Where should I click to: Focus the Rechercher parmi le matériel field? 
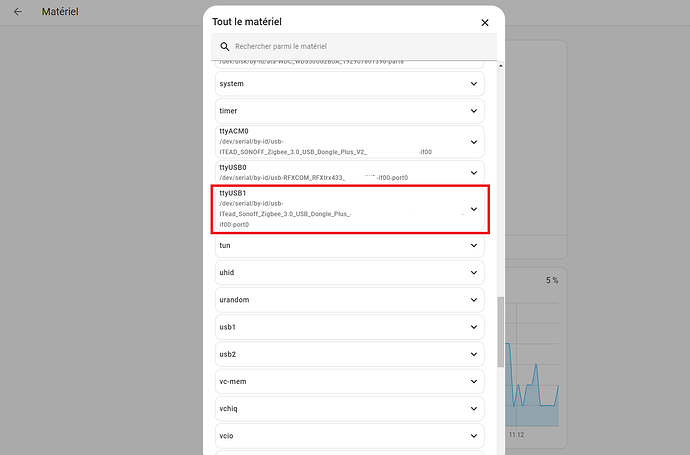pyautogui.click(x=354, y=46)
